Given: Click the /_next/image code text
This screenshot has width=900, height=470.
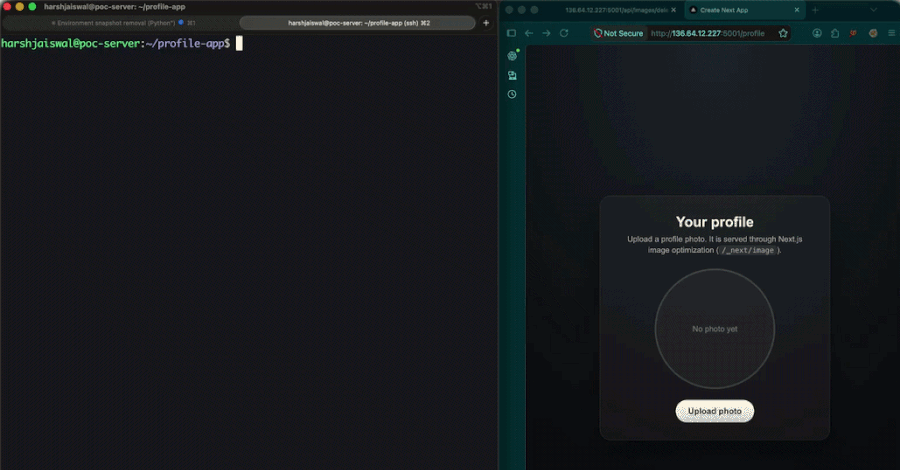Looking at the screenshot, I should (x=747, y=250).
